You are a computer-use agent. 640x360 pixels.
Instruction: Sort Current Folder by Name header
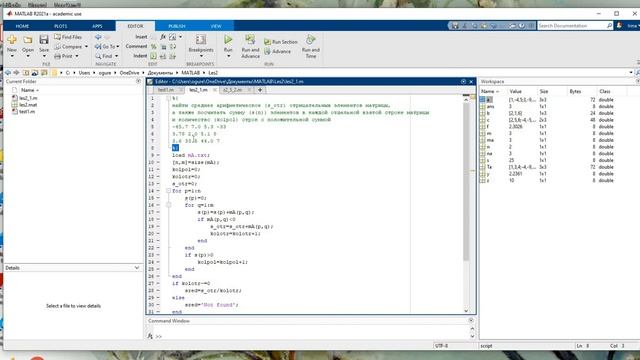(x=28, y=90)
